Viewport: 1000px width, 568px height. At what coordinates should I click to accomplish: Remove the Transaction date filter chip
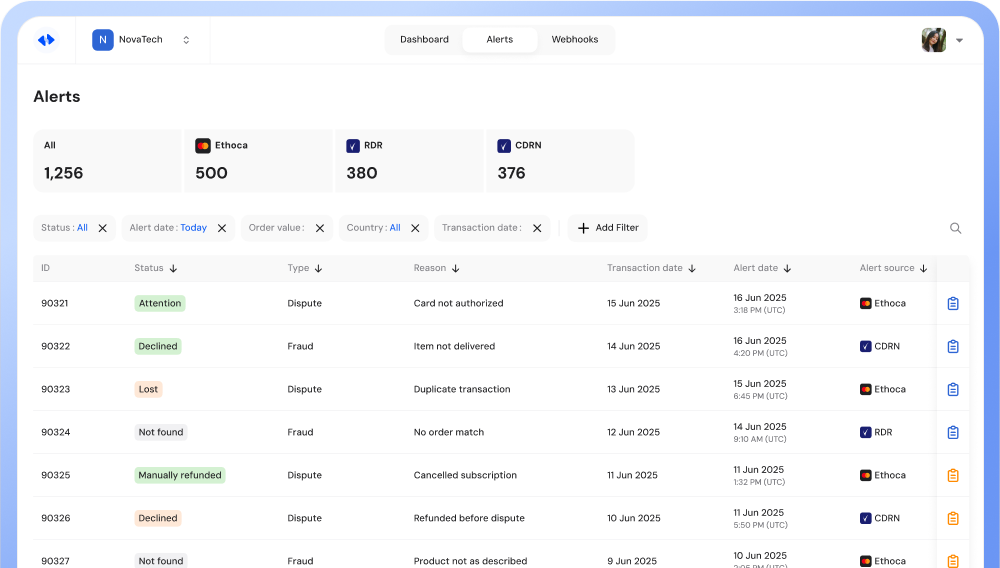click(x=537, y=228)
